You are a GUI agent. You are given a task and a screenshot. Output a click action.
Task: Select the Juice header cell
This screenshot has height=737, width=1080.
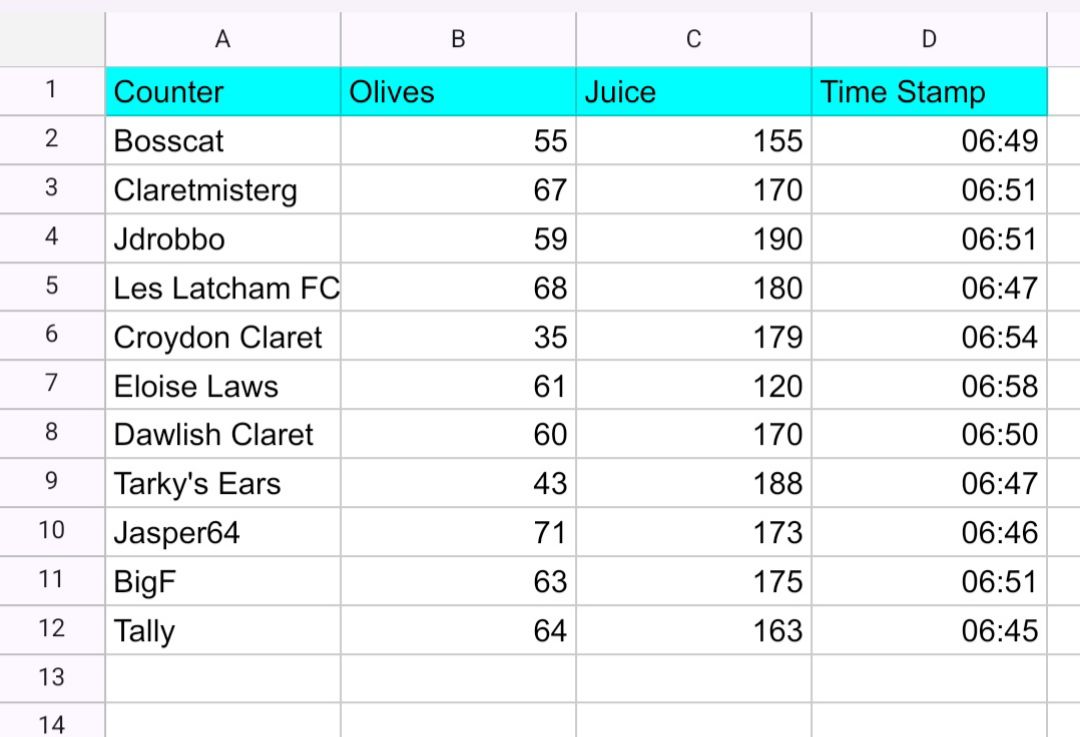693,92
